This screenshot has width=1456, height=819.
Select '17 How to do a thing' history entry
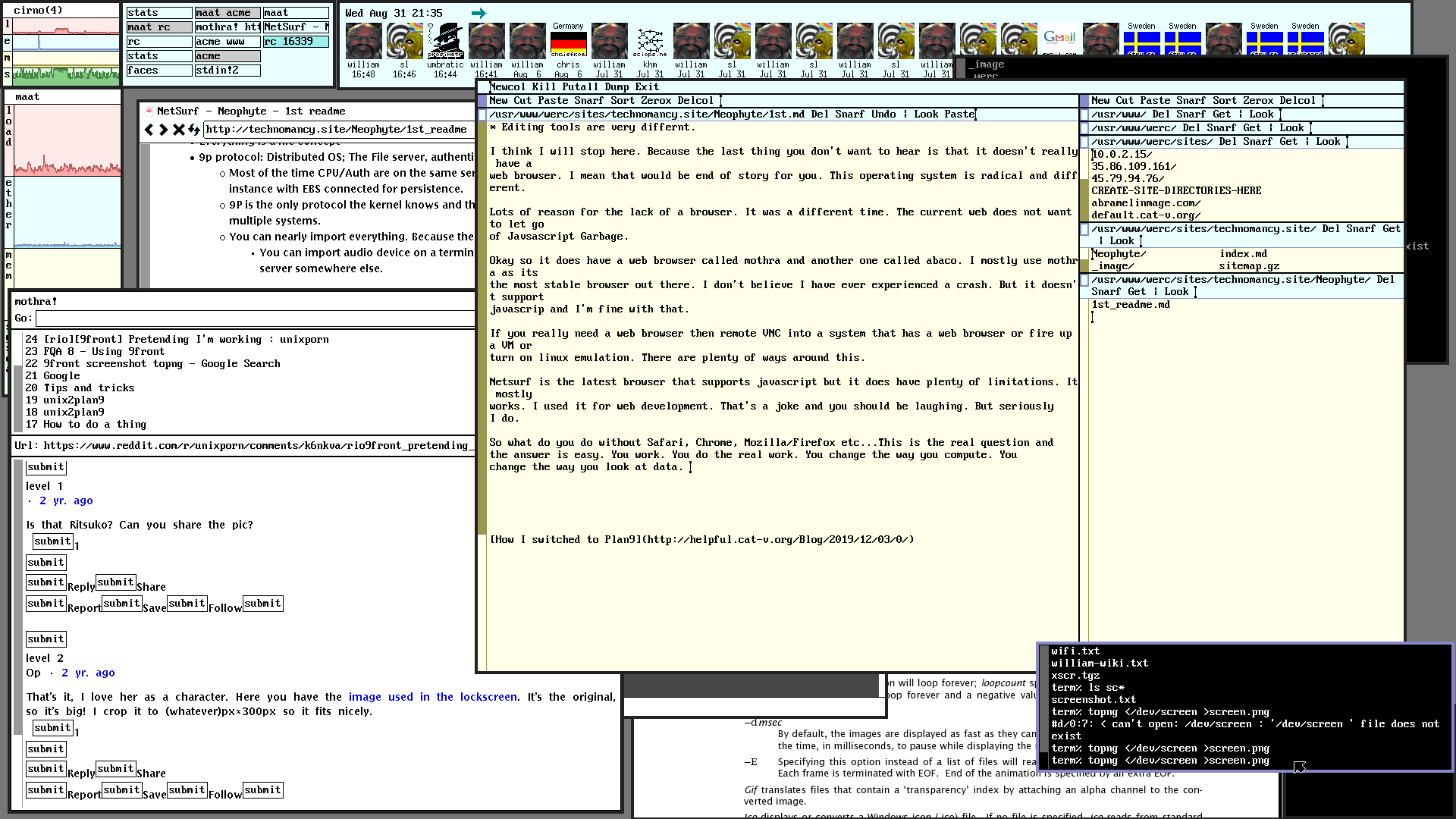tap(86, 425)
